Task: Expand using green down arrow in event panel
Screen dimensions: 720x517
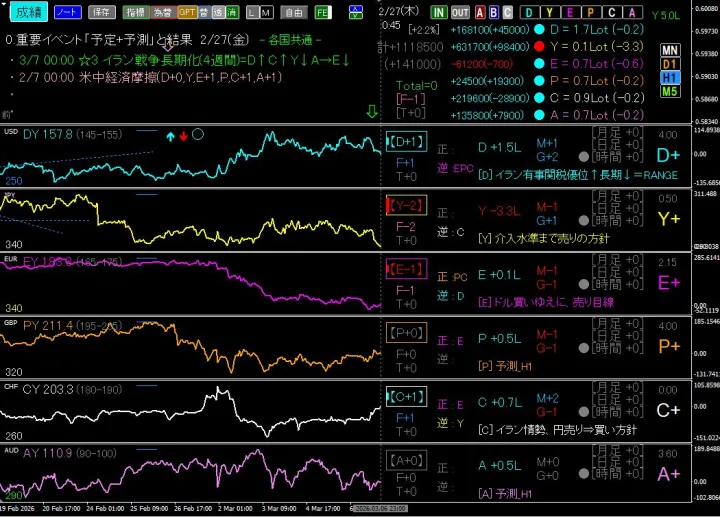Action: pyautogui.click(x=372, y=112)
